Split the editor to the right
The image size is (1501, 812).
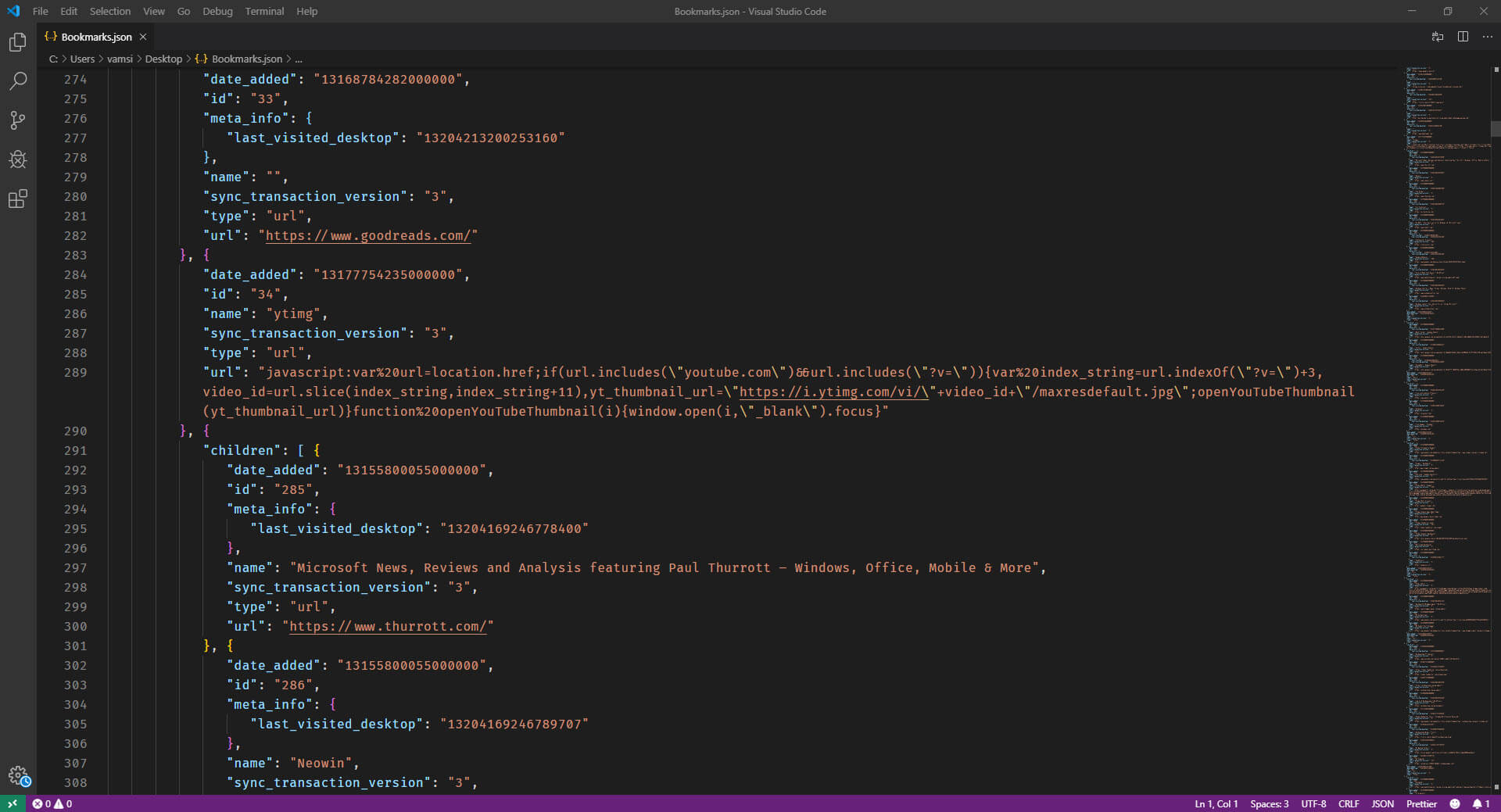(x=1463, y=37)
